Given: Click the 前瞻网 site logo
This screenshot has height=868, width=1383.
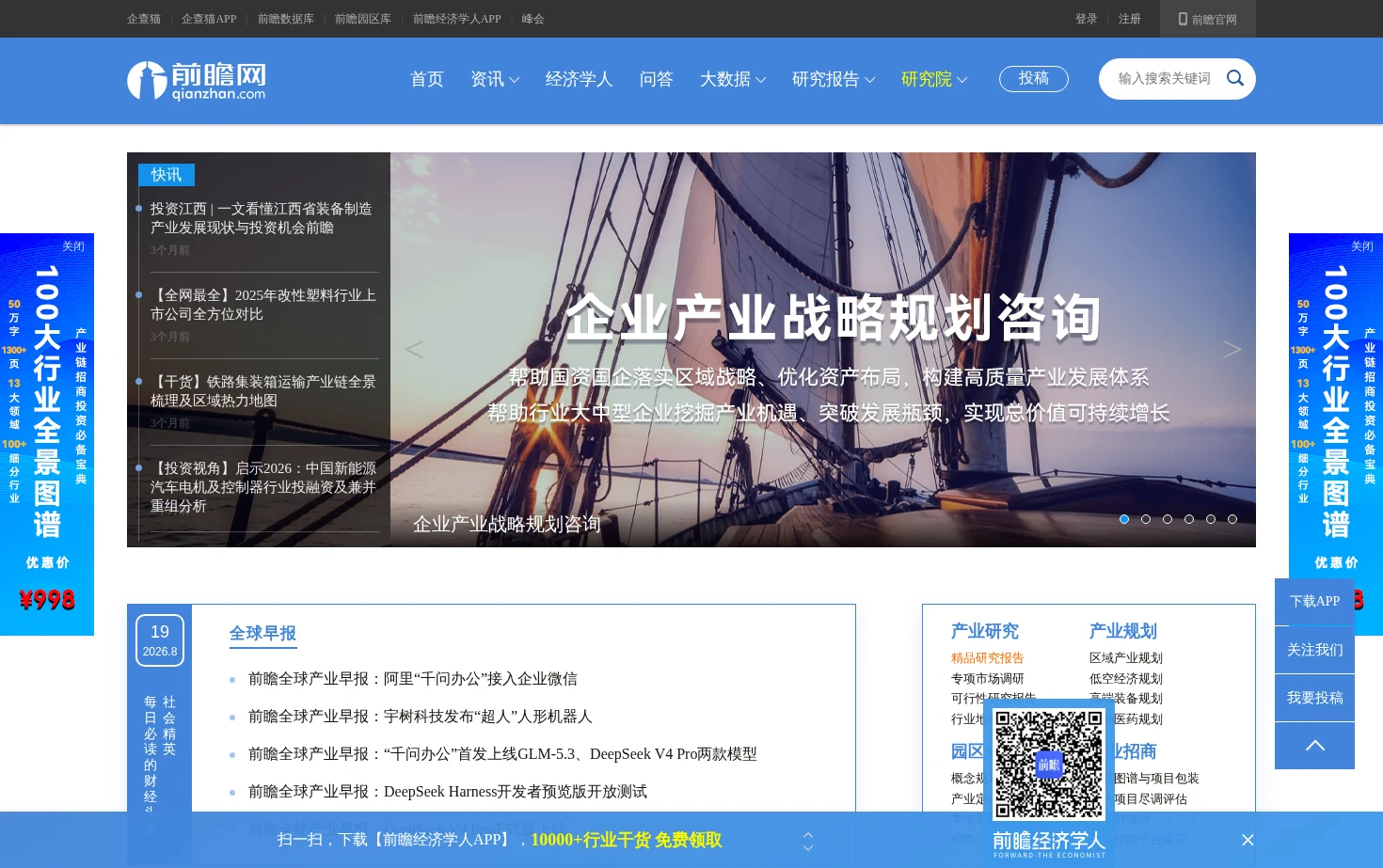Looking at the screenshot, I should pyautogui.click(x=197, y=81).
